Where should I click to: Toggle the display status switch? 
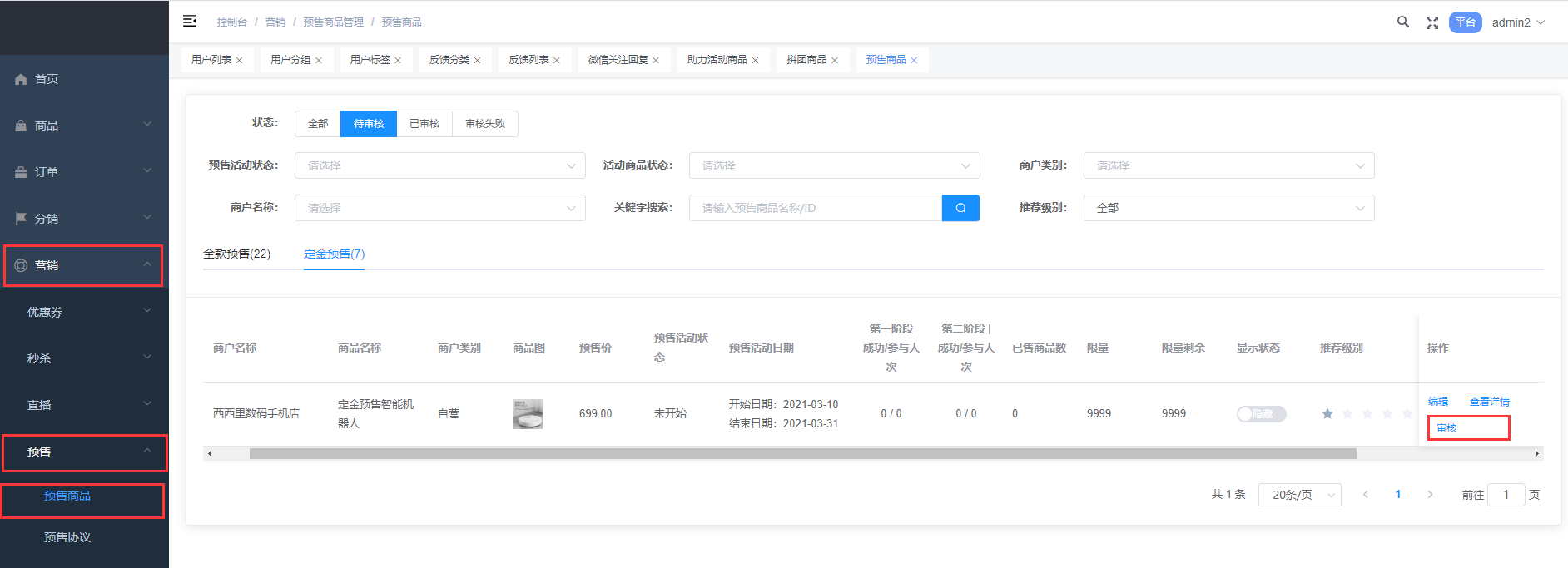pos(1261,414)
